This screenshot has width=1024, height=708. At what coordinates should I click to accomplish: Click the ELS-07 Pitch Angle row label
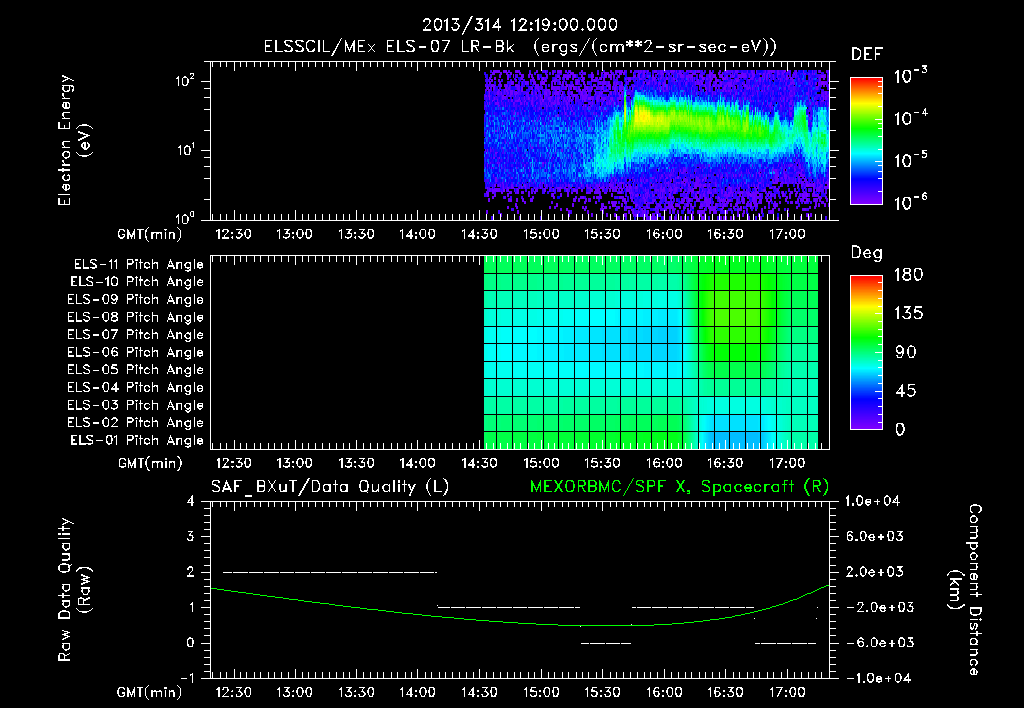[135, 334]
